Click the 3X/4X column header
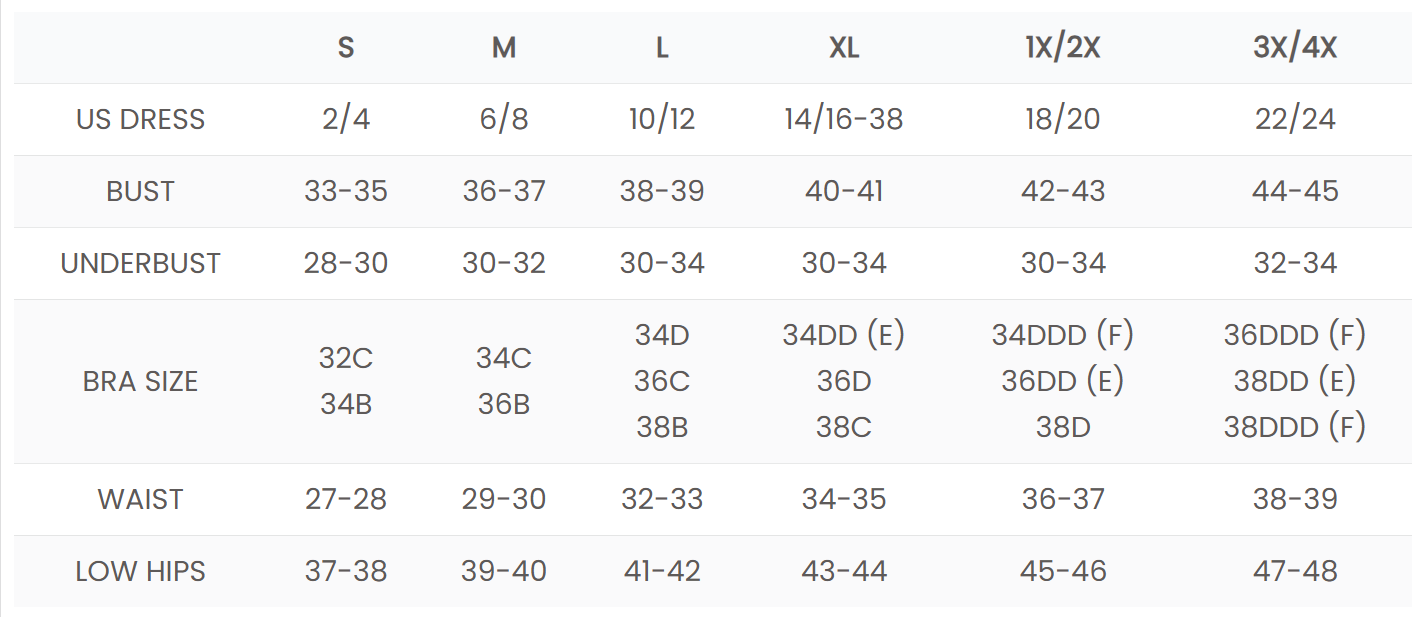 pyautogui.click(x=1295, y=48)
